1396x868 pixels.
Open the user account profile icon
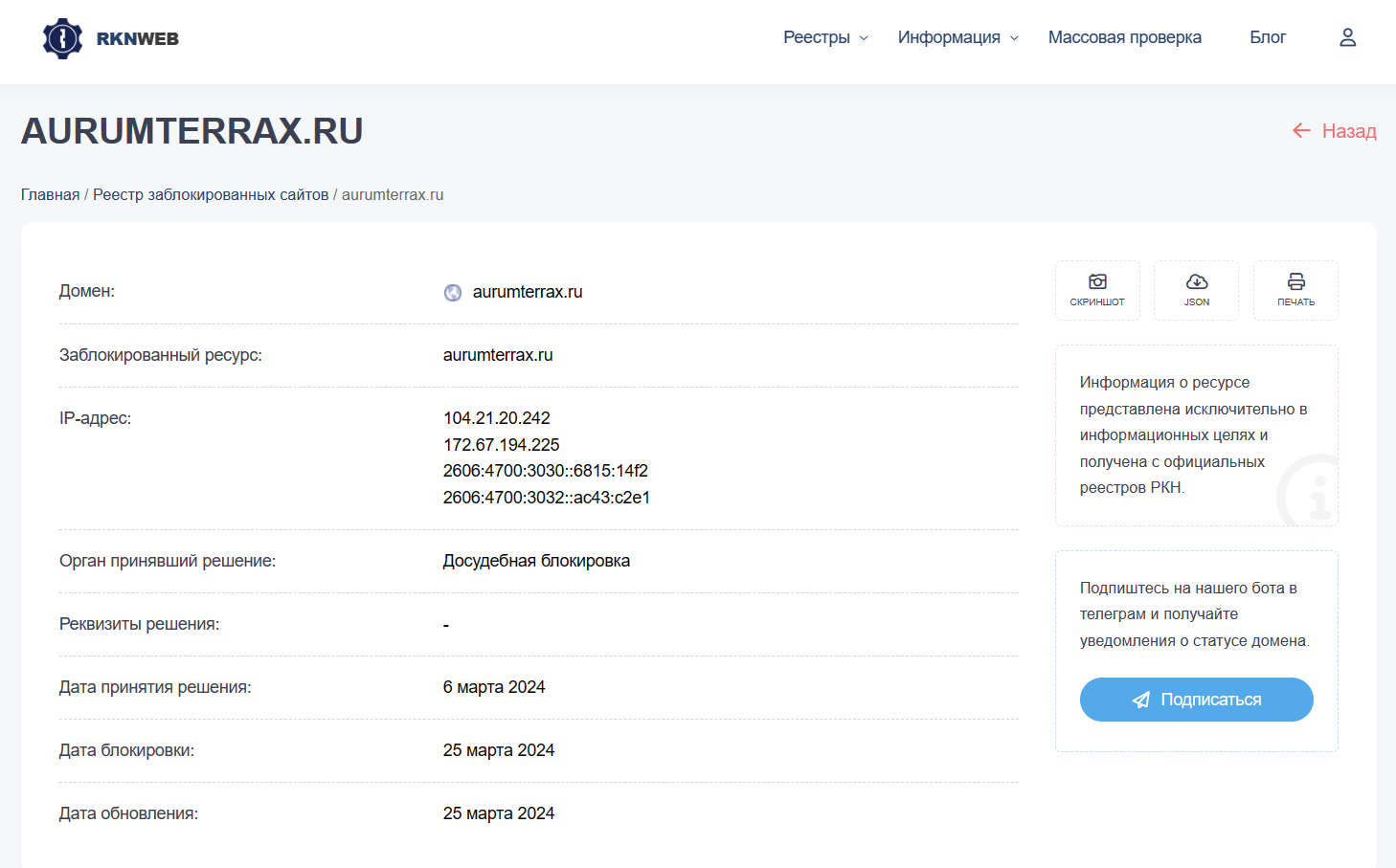pyautogui.click(x=1347, y=37)
